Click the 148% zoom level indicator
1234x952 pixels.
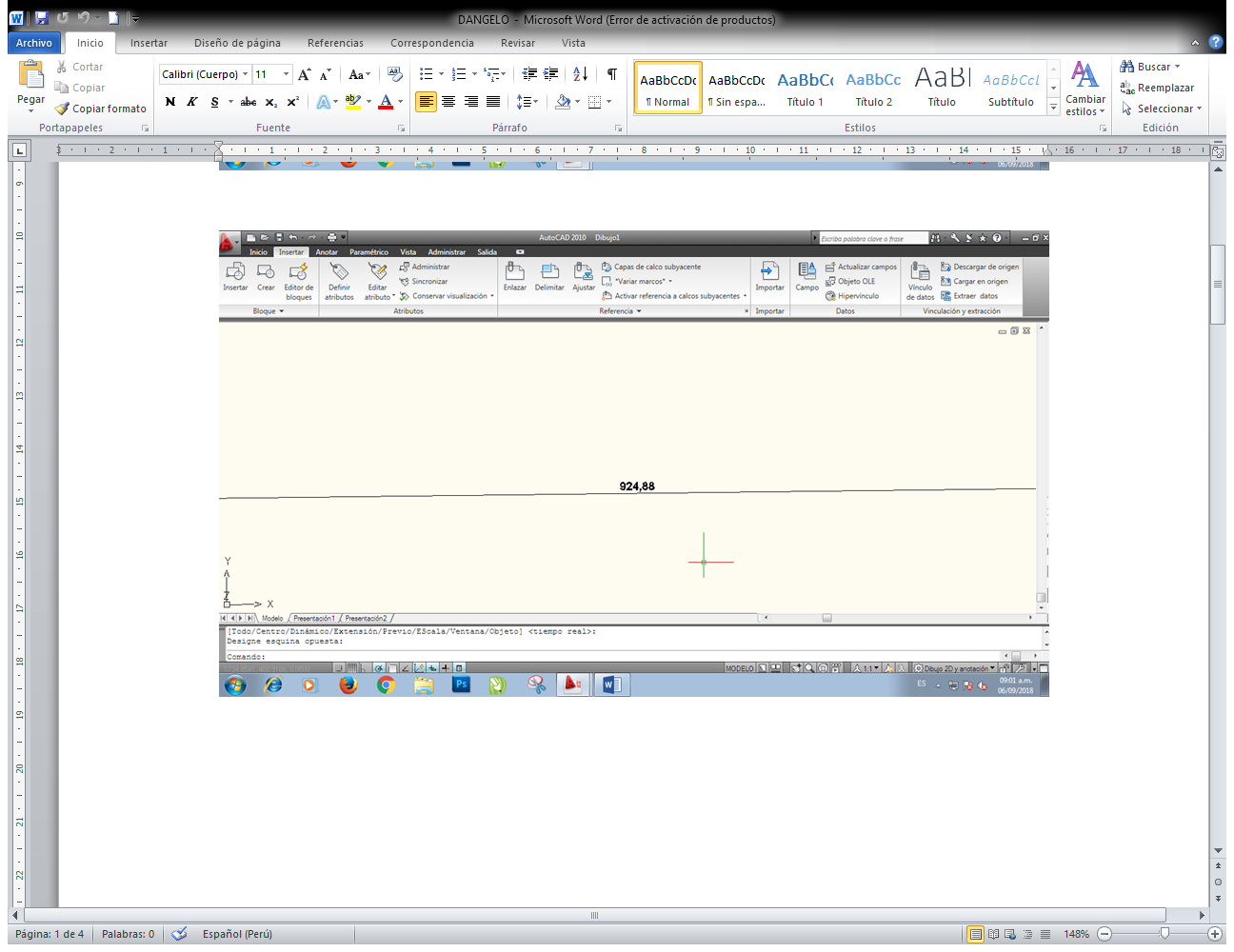pyautogui.click(x=1076, y=934)
